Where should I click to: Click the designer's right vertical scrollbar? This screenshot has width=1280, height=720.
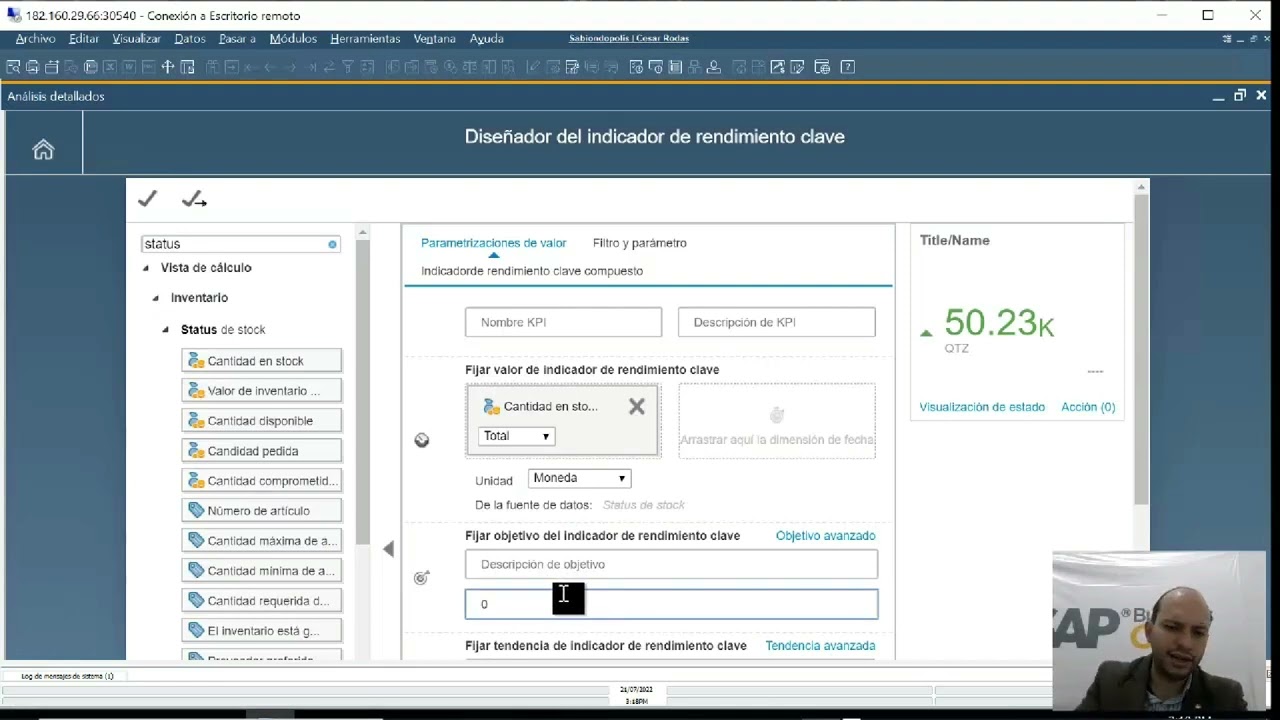tap(1141, 350)
